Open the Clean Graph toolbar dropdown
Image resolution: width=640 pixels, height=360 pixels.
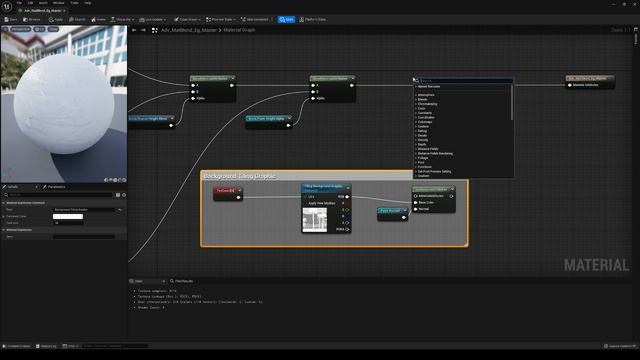click(187, 20)
